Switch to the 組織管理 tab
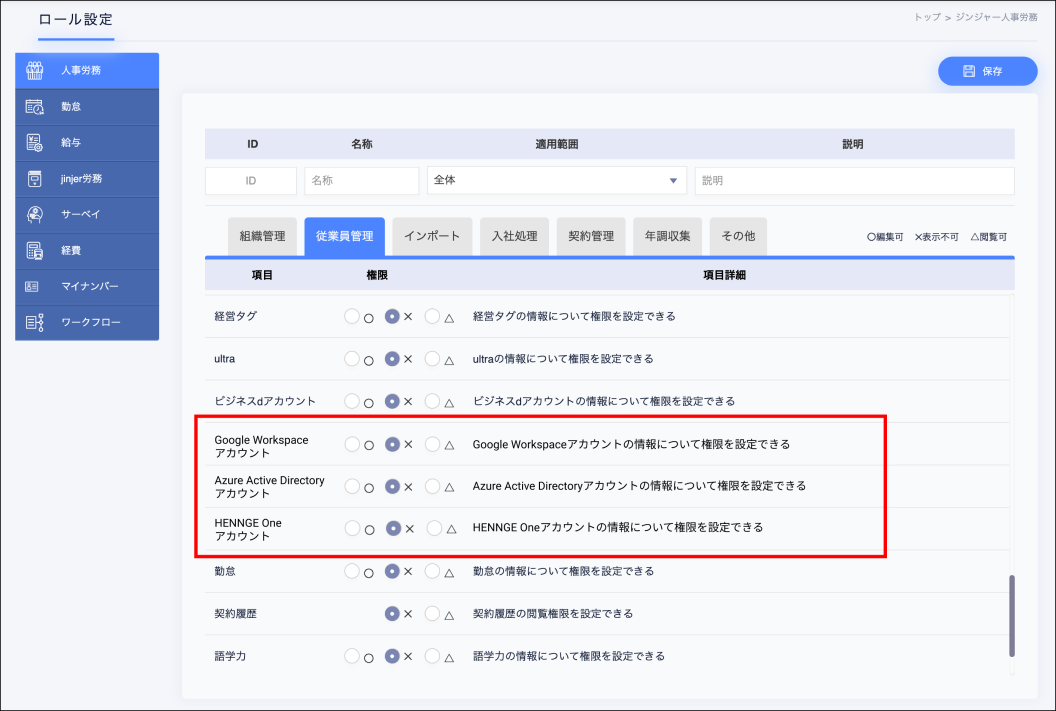Screen dimensions: 1056x711 point(262,236)
